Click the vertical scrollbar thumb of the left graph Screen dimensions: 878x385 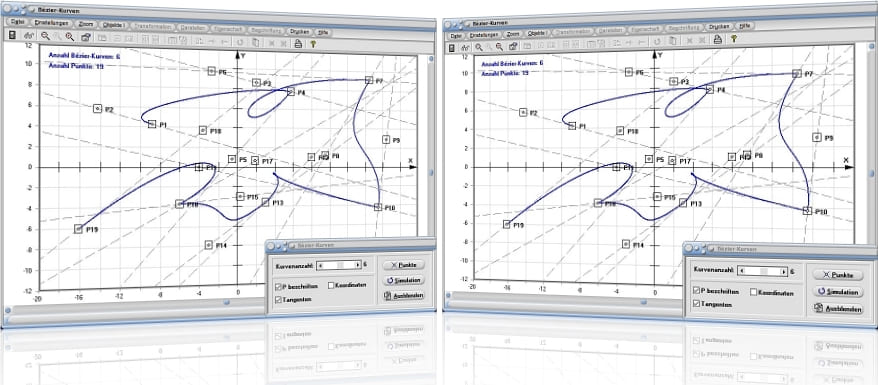431,172
